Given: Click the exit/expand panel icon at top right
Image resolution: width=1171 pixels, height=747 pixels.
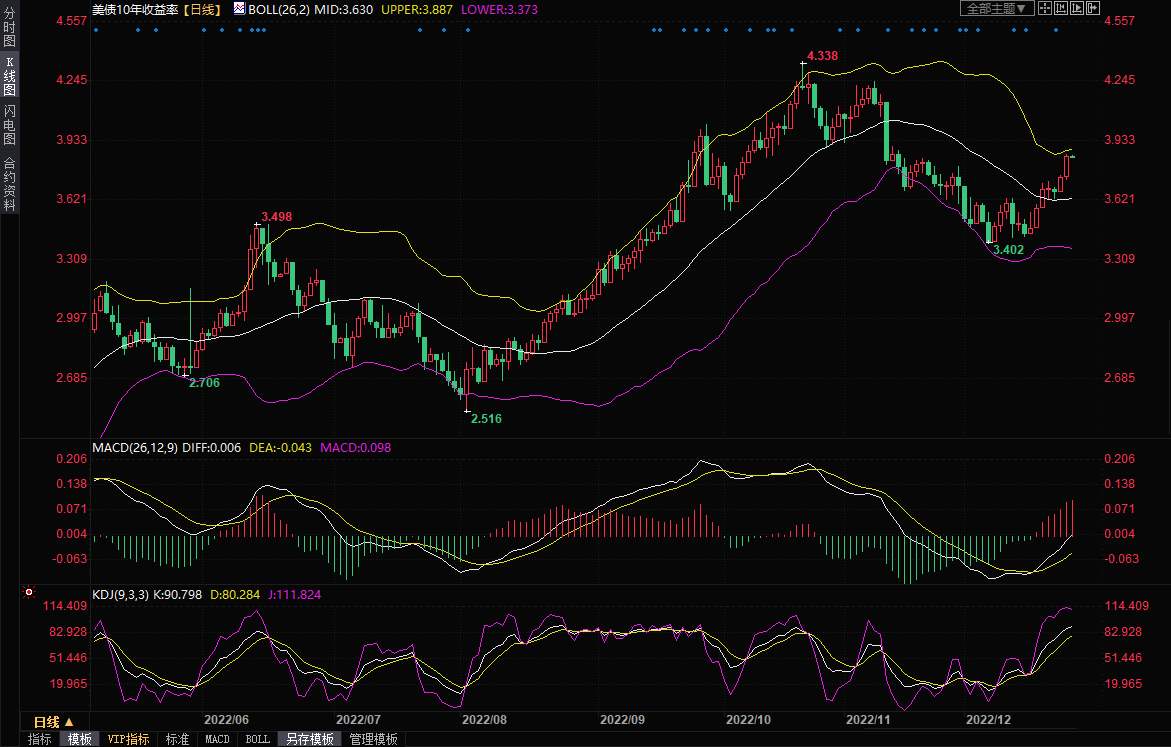Looking at the screenshot, I should (1093, 8).
